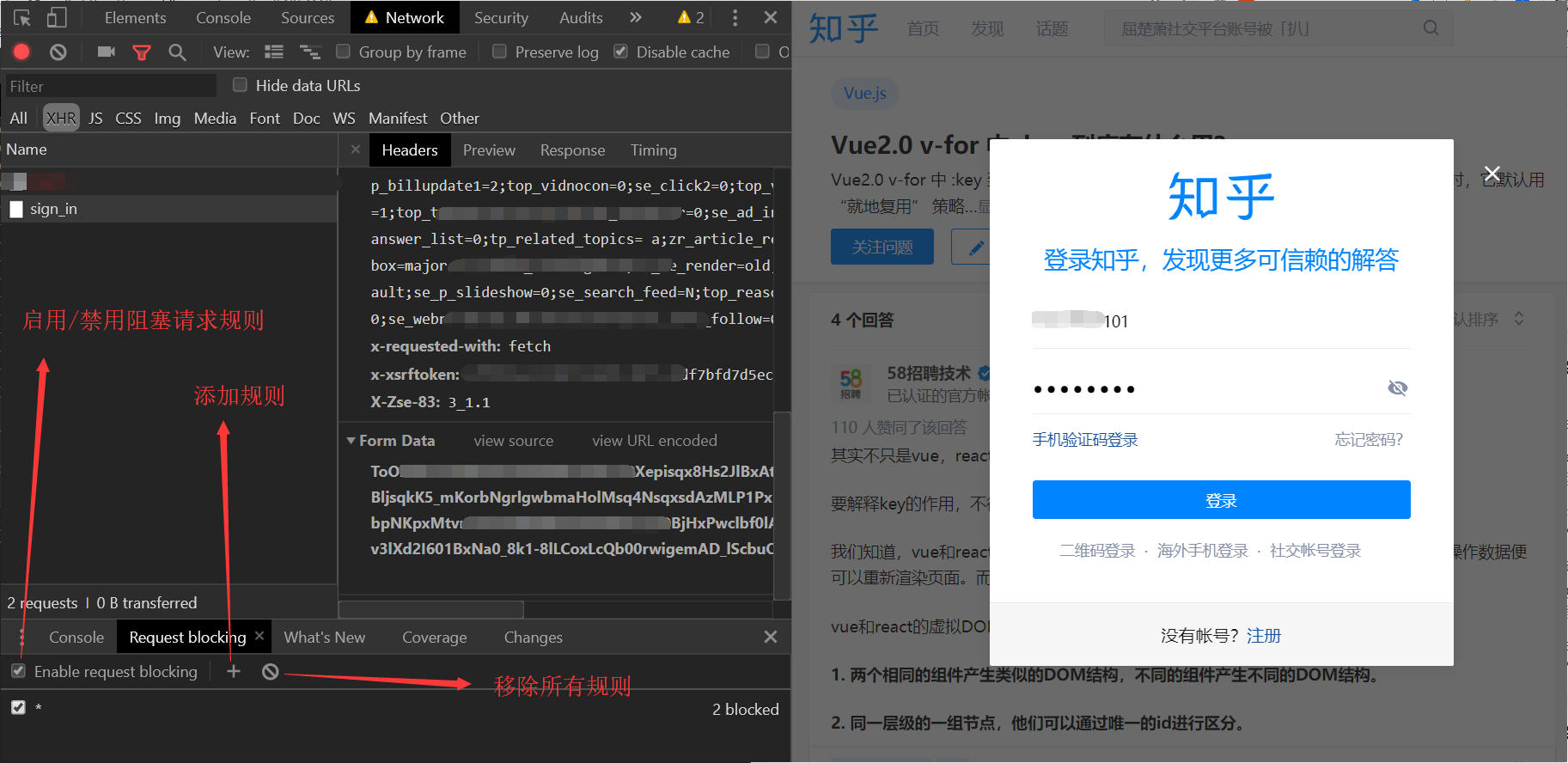Open drawer more tools kebab menu
Image resolution: width=1568 pixels, height=763 pixels.
21,637
